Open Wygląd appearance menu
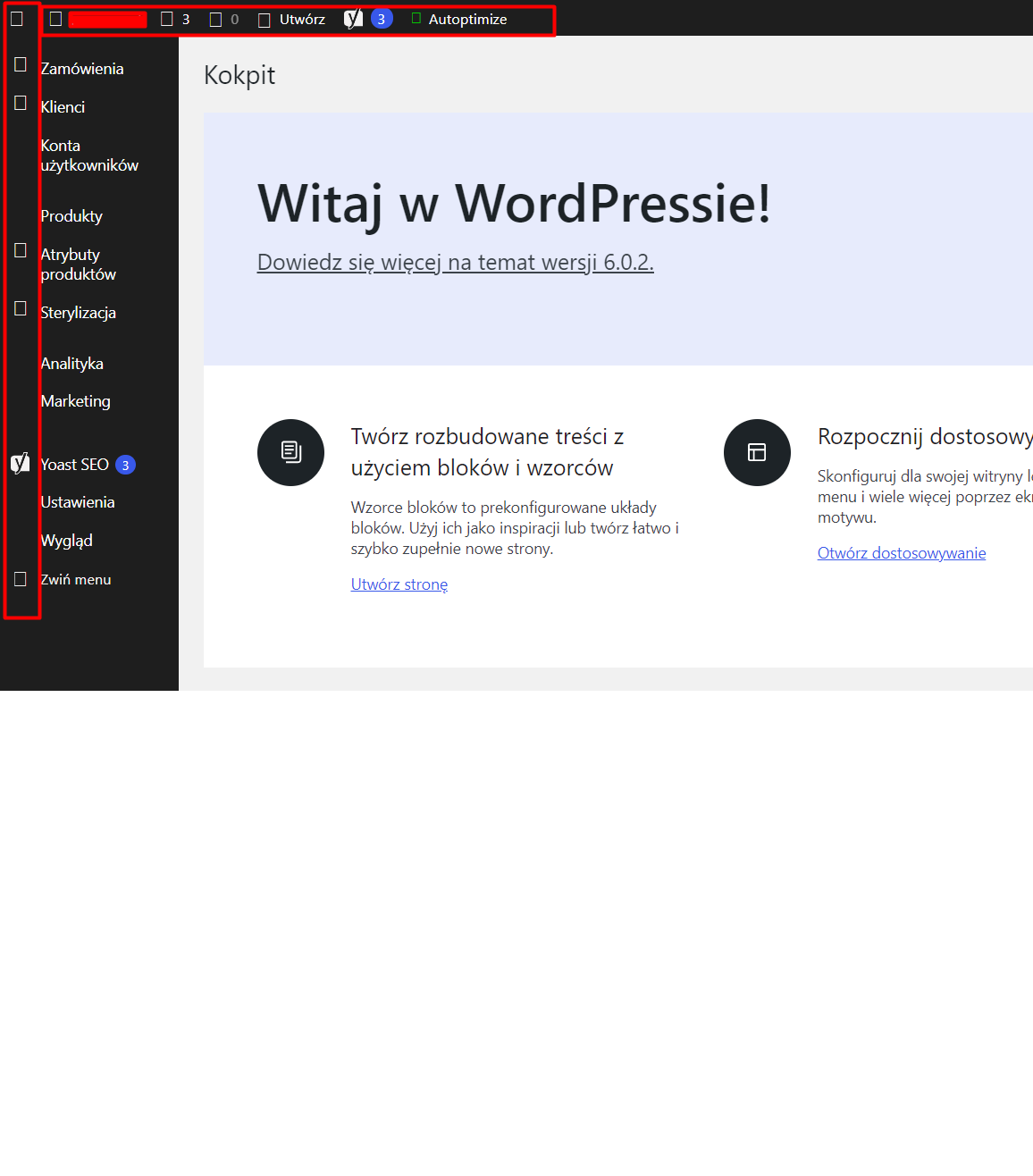 [66, 541]
